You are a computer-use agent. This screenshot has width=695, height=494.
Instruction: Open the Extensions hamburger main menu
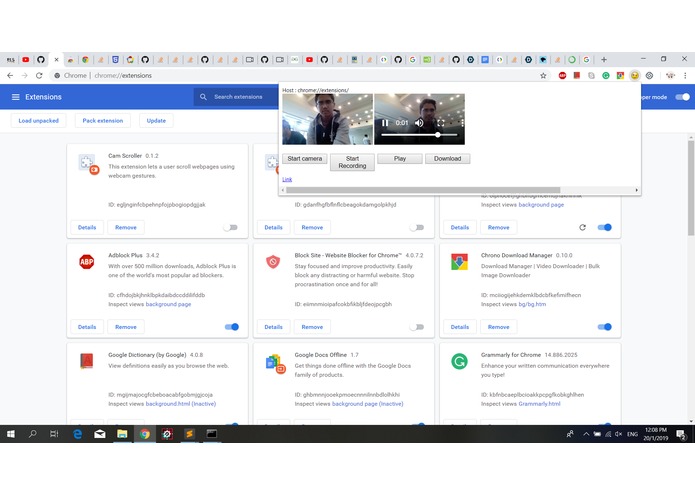(x=16, y=97)
